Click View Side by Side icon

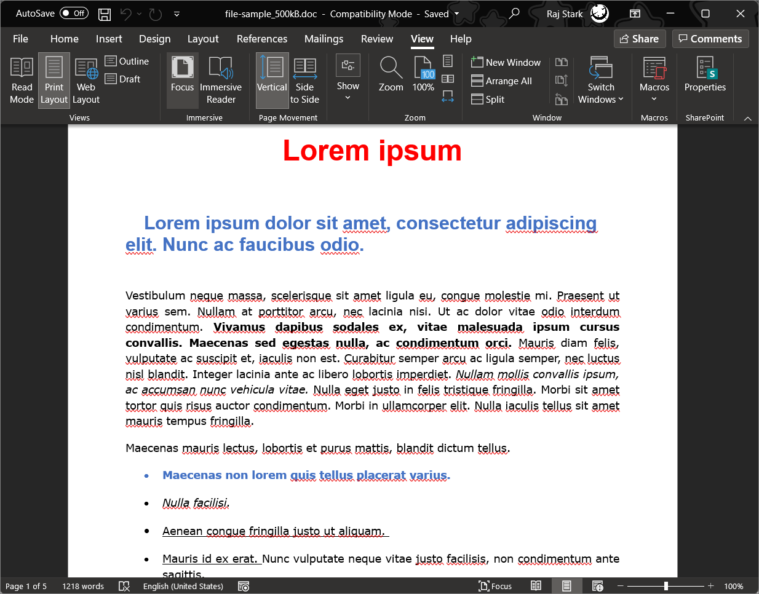pos(562,62)
